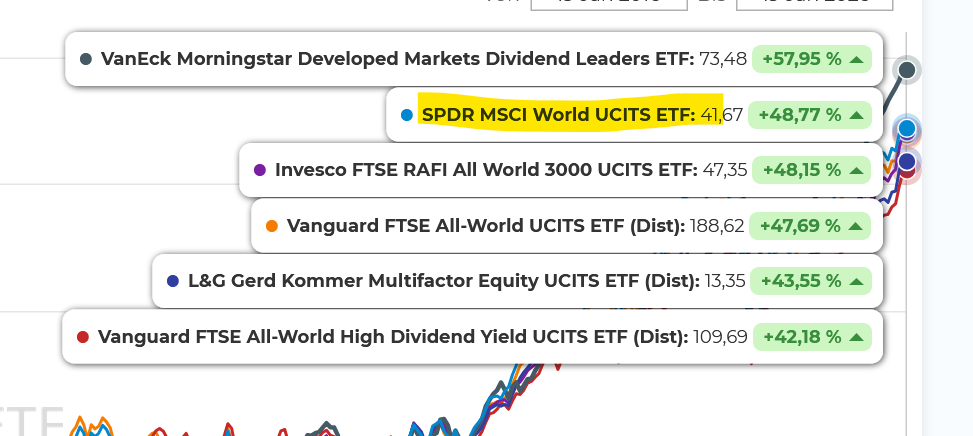Click the purple dot before Invesco FTSE RAFI
This screenshot has height=436, width=973.
pos(260,170)
